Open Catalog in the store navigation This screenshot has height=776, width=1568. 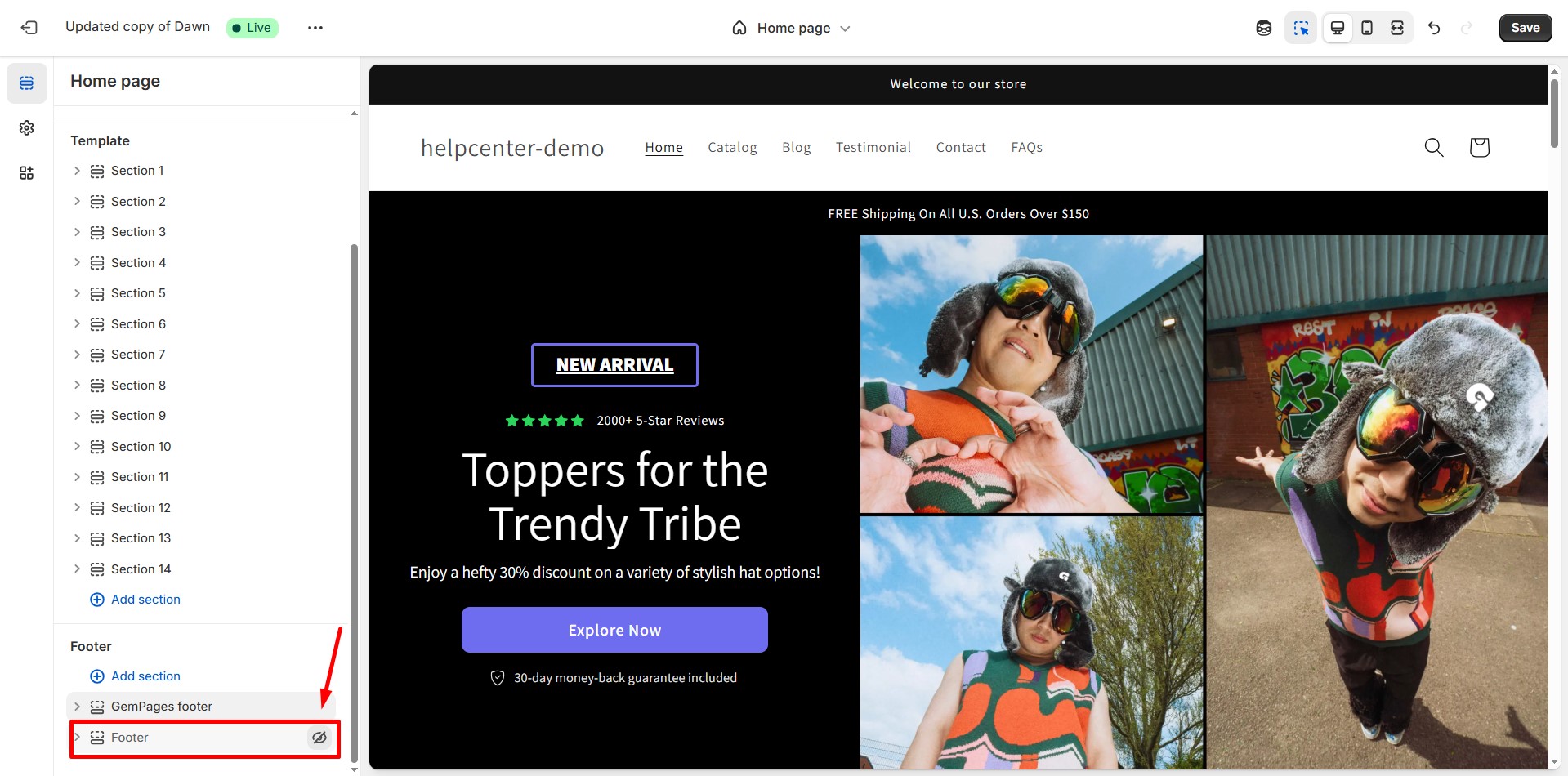[x=732, y=147]
